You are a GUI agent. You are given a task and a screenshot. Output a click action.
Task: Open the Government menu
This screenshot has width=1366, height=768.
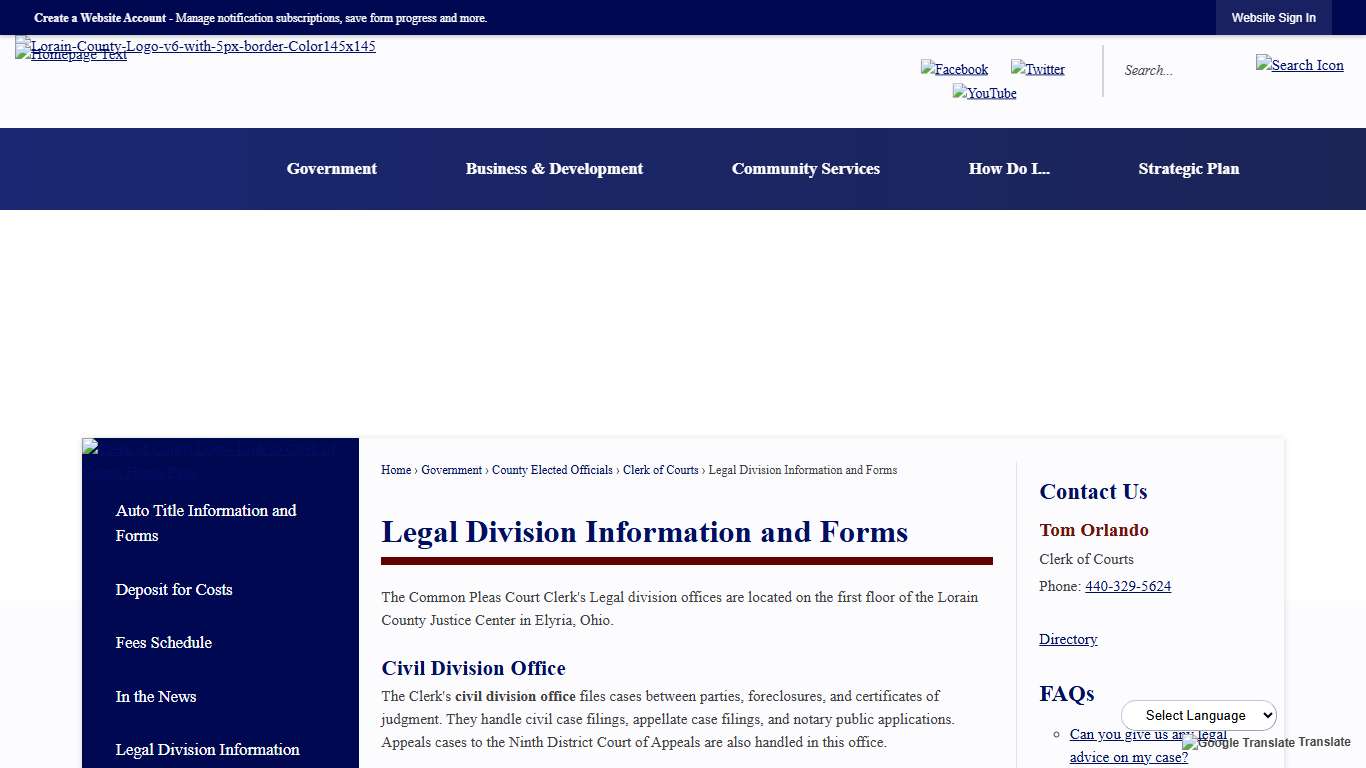pyautogui.click(x=331, y=169)
